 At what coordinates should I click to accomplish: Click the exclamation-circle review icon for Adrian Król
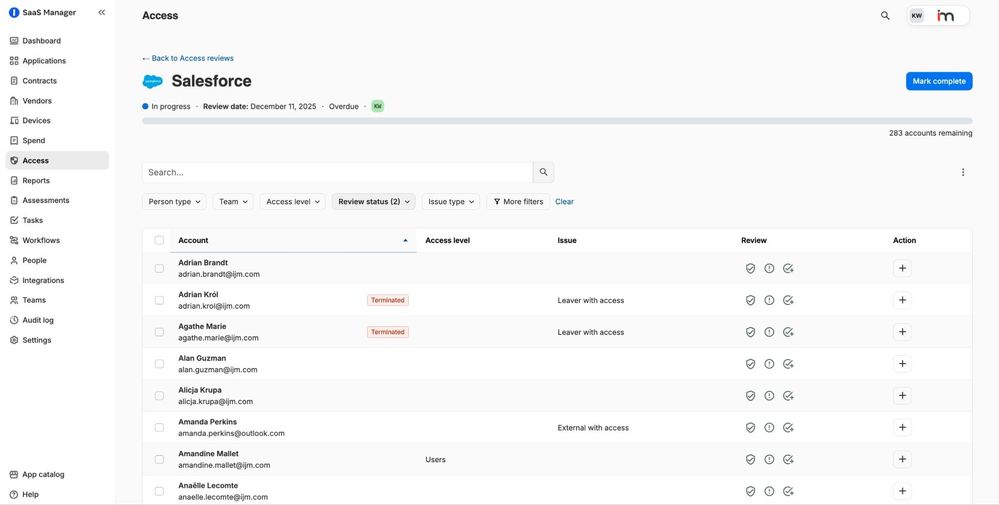click(769, 300)
